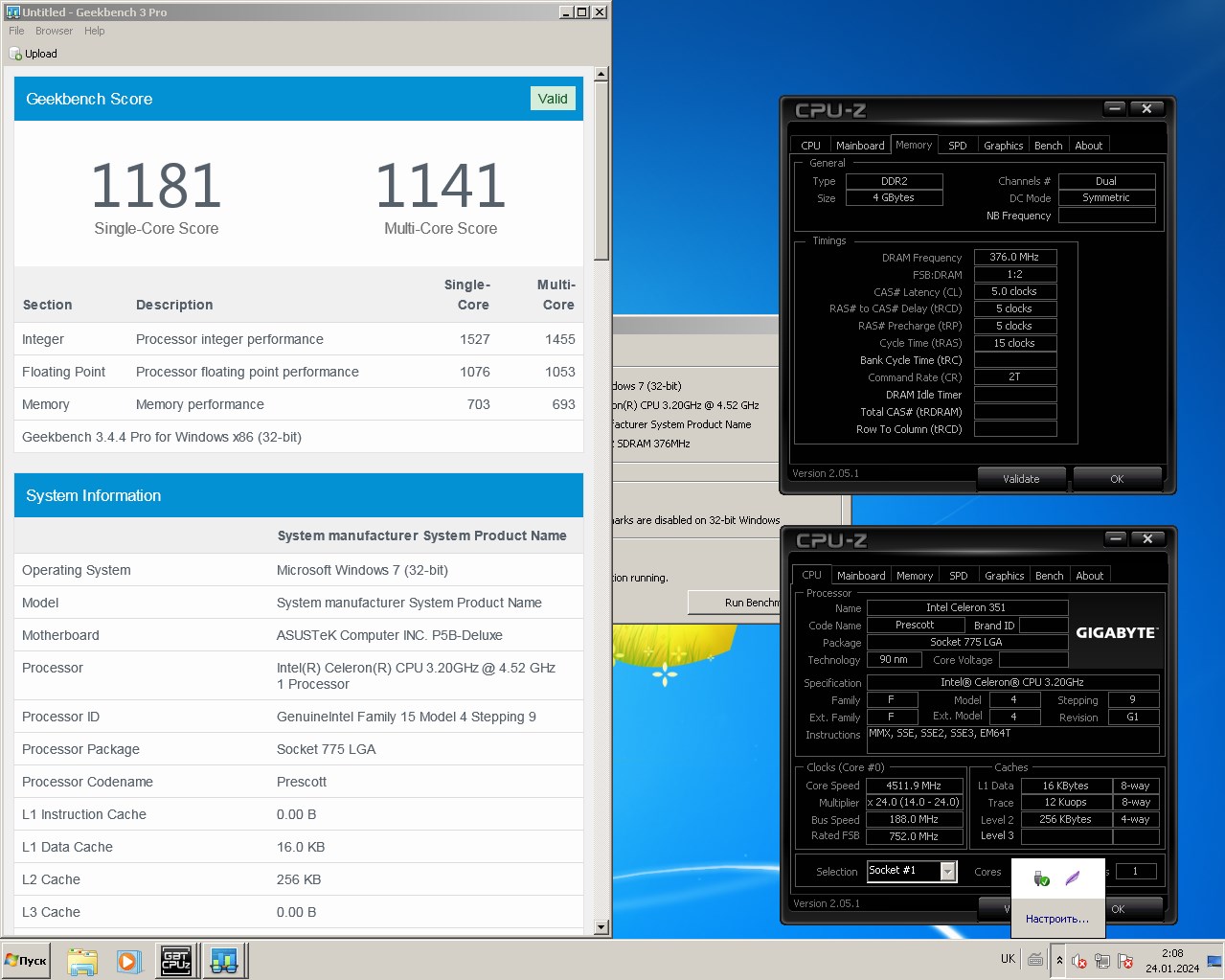Switch to About tab in upper CPU-Z window
Viewport: 1225px width, 980px height.
coord(1089,146)
